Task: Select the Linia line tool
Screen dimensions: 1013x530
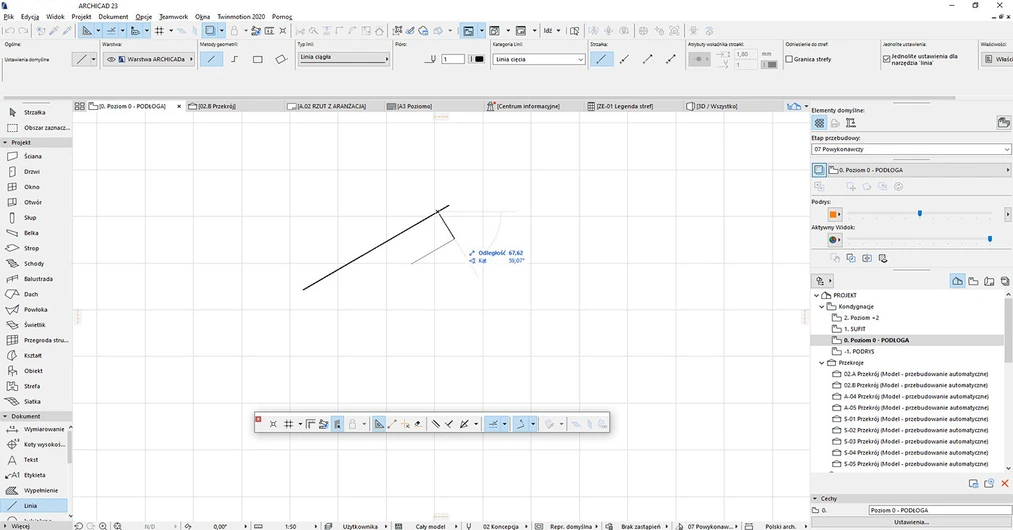Action: pos(36,506)
